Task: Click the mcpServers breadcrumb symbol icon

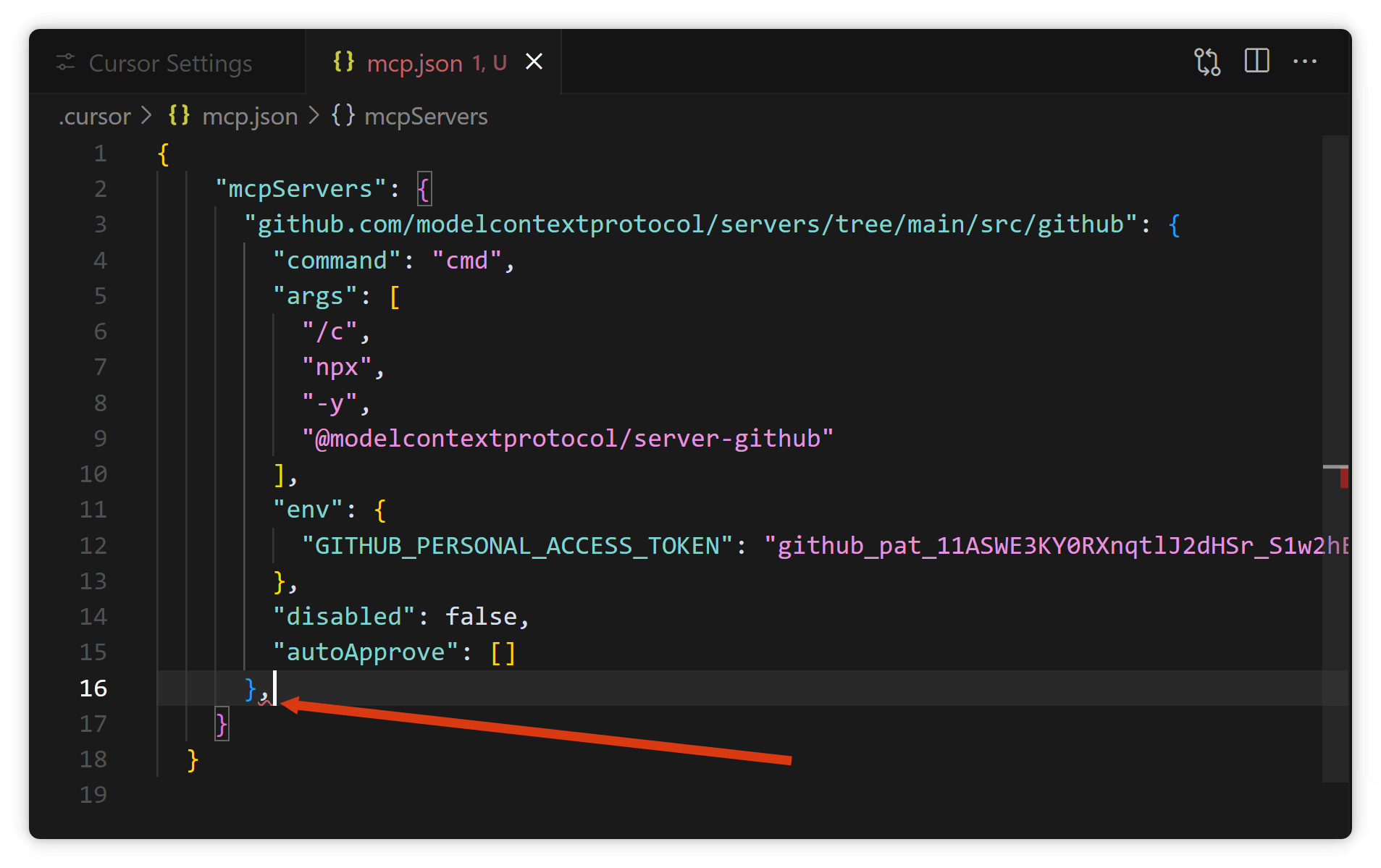Action: click(343, 115)
